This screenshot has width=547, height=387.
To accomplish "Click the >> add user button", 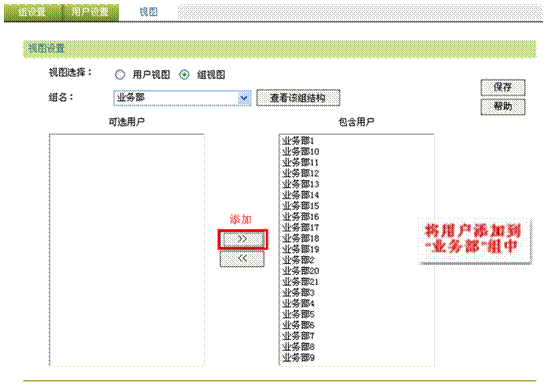I will pyautogui.click(x=242, y=239).
